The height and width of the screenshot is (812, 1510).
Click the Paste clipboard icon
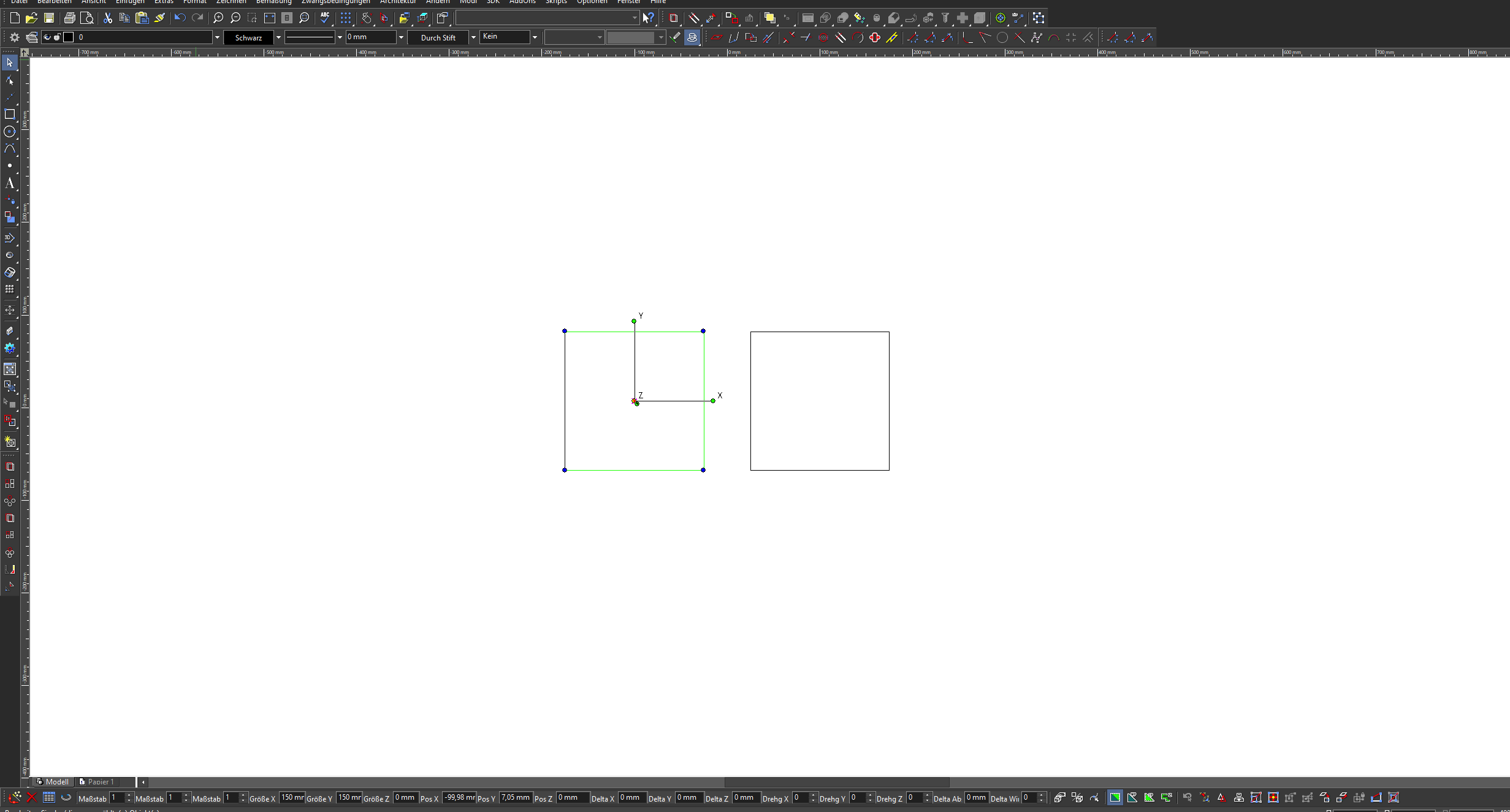point(142,18)
